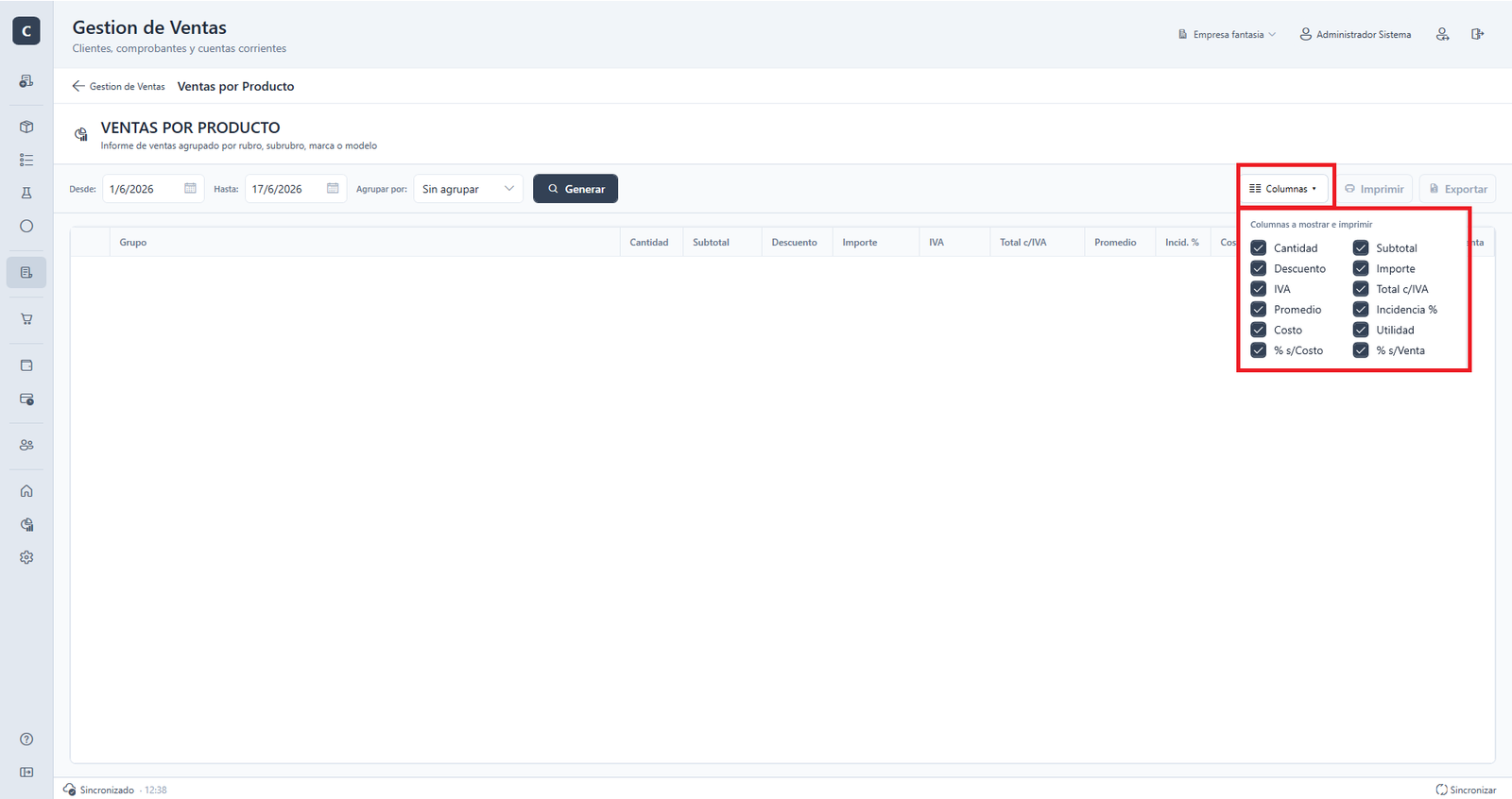
Task: Uncheck the Cantidad column checkbox
Action: point(1259,248)
